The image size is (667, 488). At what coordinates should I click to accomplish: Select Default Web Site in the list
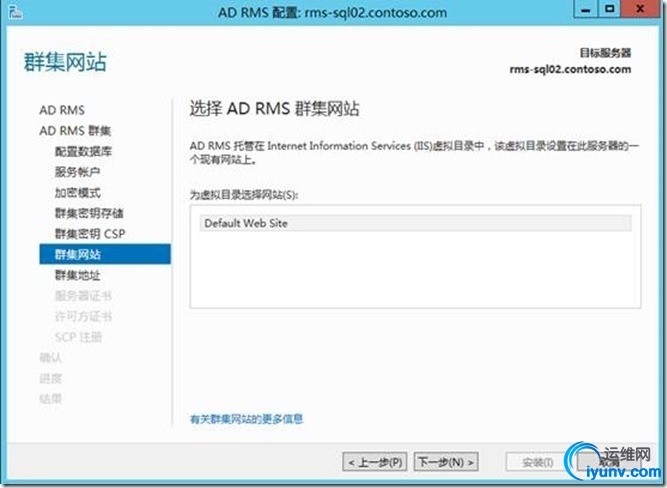coord(416,223)
